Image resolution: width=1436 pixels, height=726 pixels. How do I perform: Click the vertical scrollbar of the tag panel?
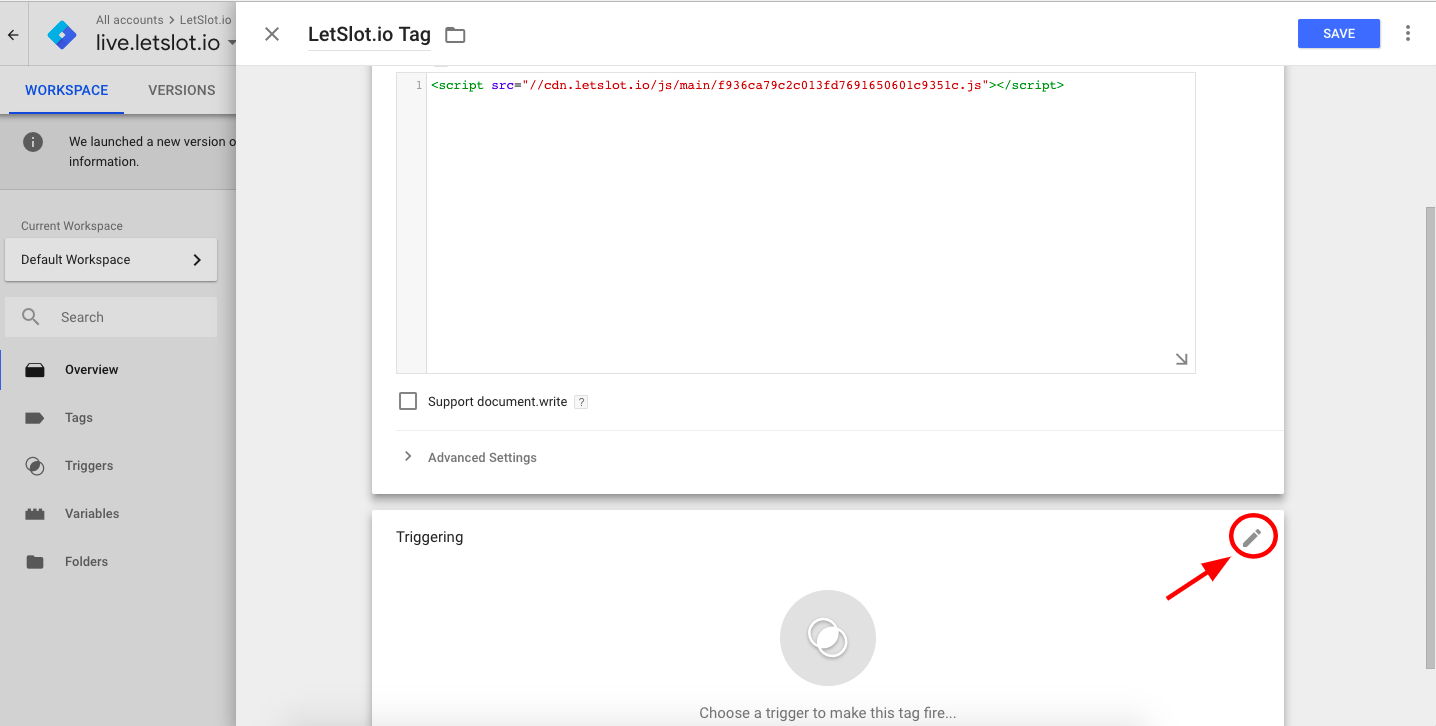[1430, 437]
